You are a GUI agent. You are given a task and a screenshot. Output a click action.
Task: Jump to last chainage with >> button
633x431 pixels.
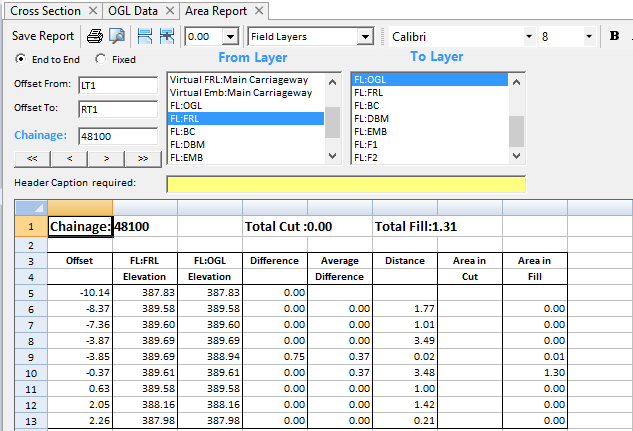tap(143, 158)
